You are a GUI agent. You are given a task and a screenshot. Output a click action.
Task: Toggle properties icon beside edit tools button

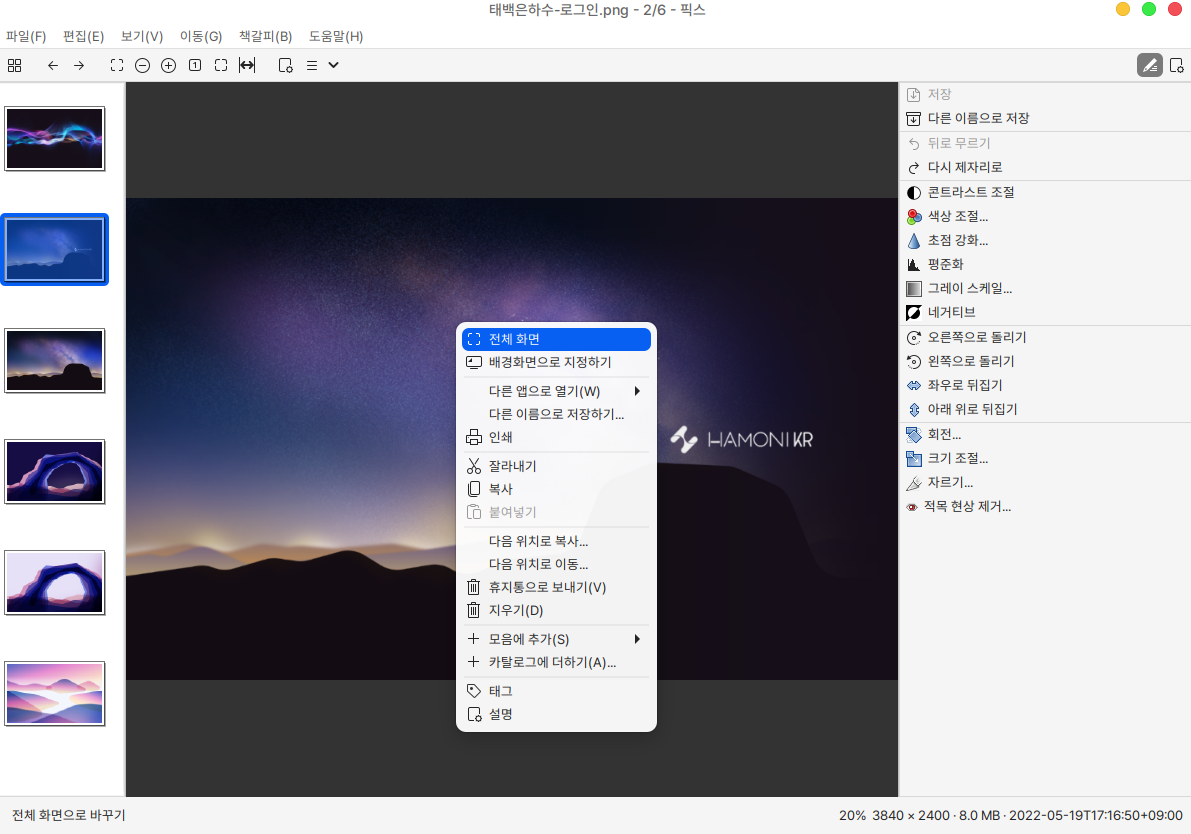pos(1177,65)
